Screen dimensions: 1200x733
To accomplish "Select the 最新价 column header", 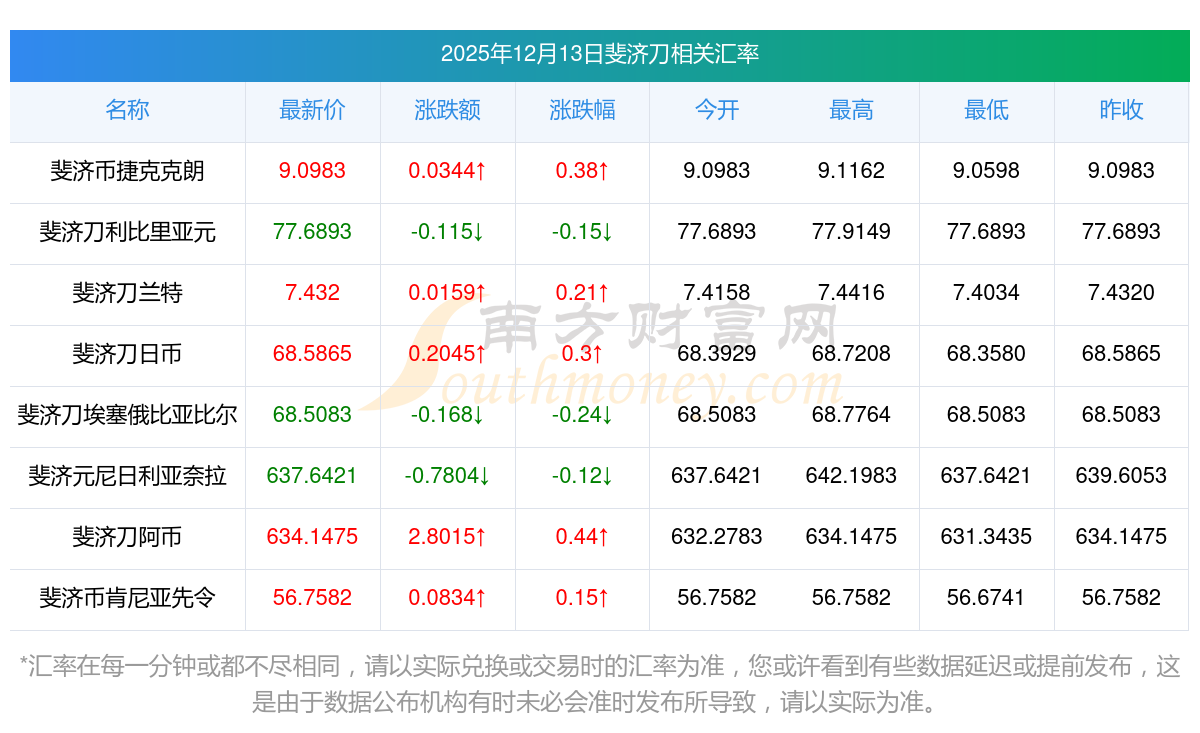I will [312, 110].
